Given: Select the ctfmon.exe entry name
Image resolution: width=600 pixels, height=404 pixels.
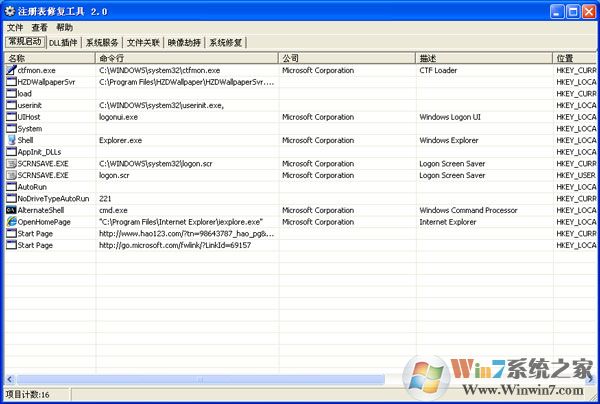Looking at the screenshot, I should click(36, 70).
